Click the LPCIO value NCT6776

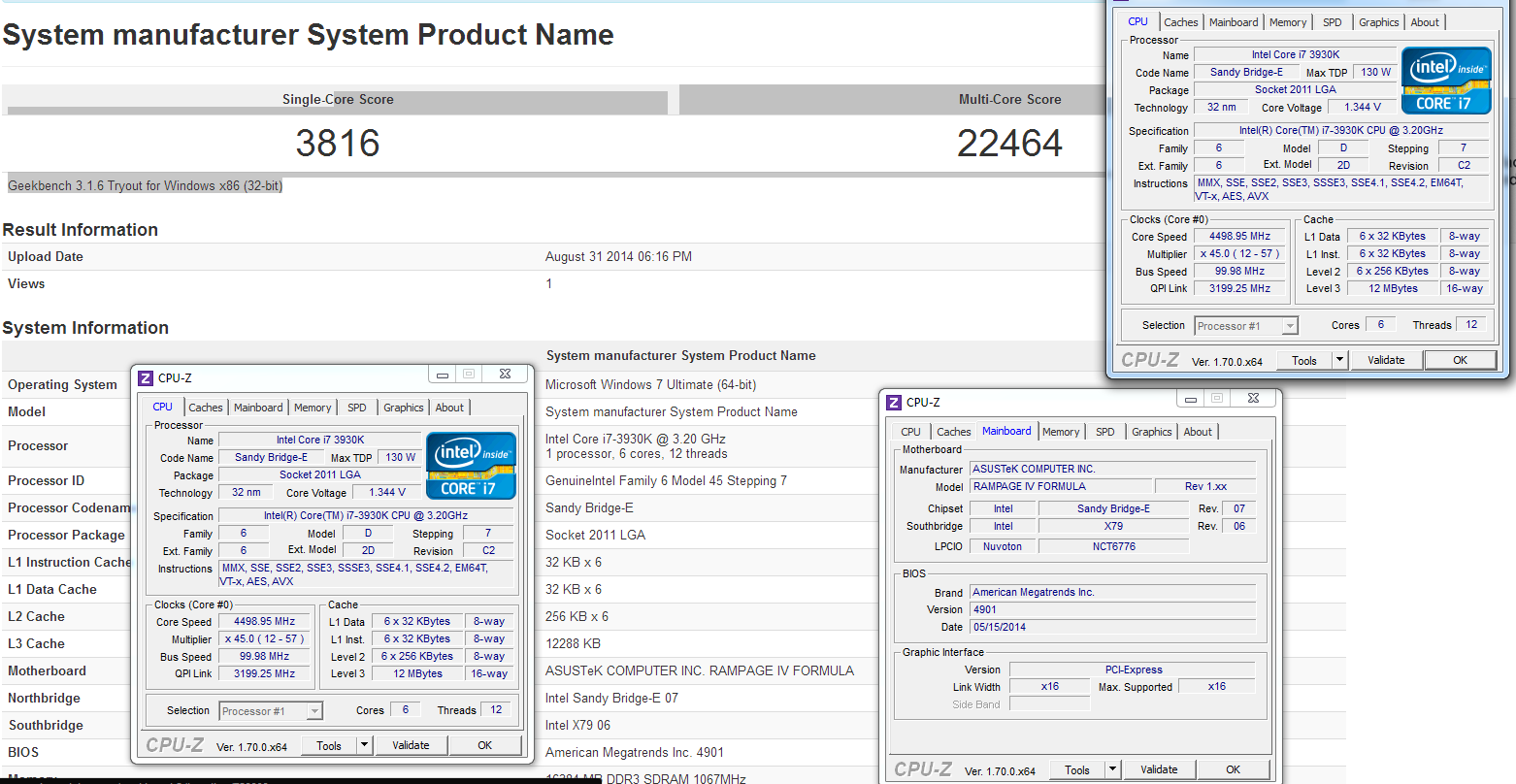coord(1113,546)
